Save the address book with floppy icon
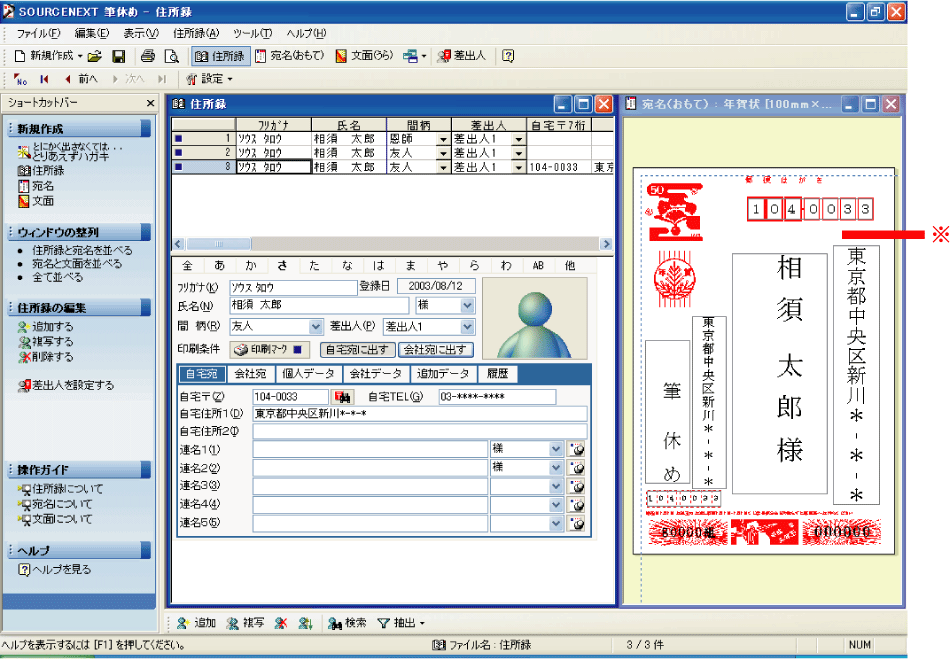 point(119,56)
